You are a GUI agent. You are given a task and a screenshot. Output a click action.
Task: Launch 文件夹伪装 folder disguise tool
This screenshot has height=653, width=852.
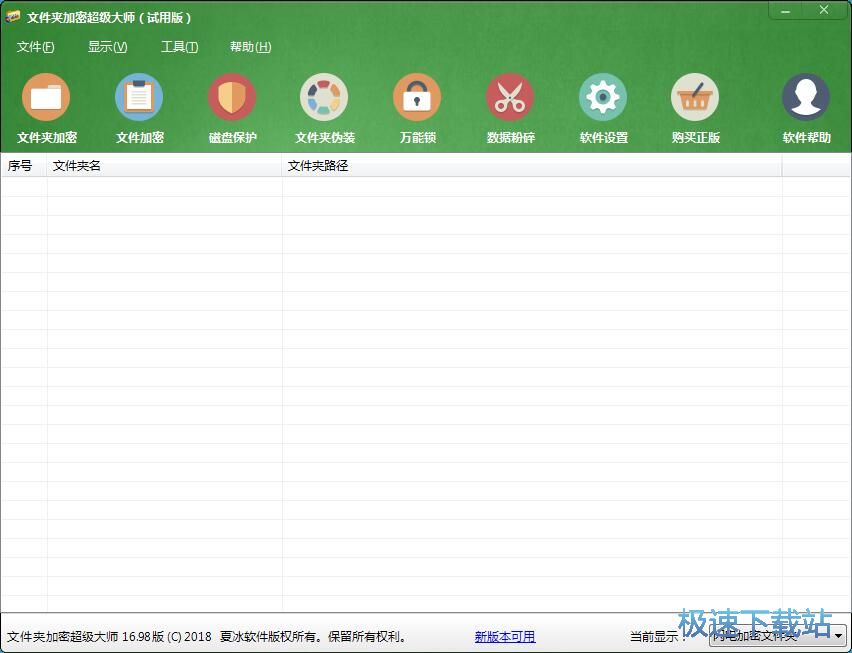tap(324, 108)
